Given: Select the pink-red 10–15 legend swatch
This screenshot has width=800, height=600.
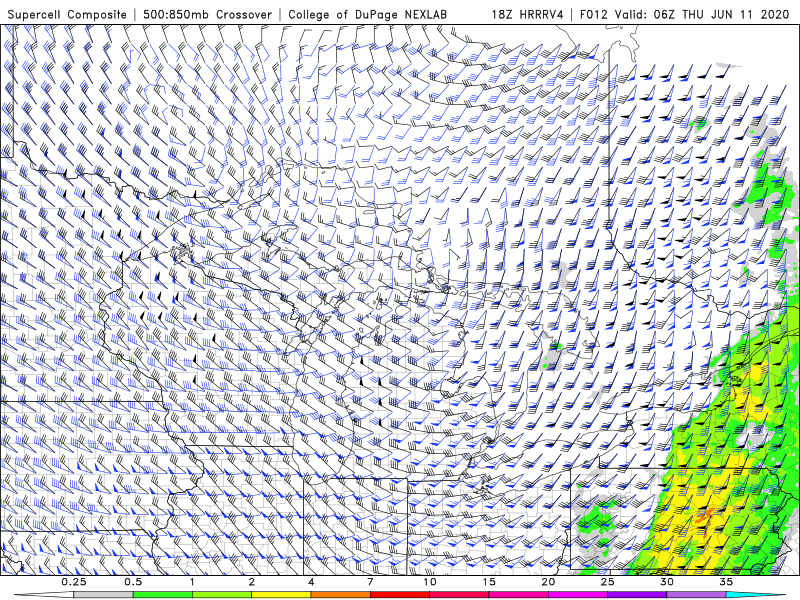Looking at the screenshot, I should pos(459,595).
